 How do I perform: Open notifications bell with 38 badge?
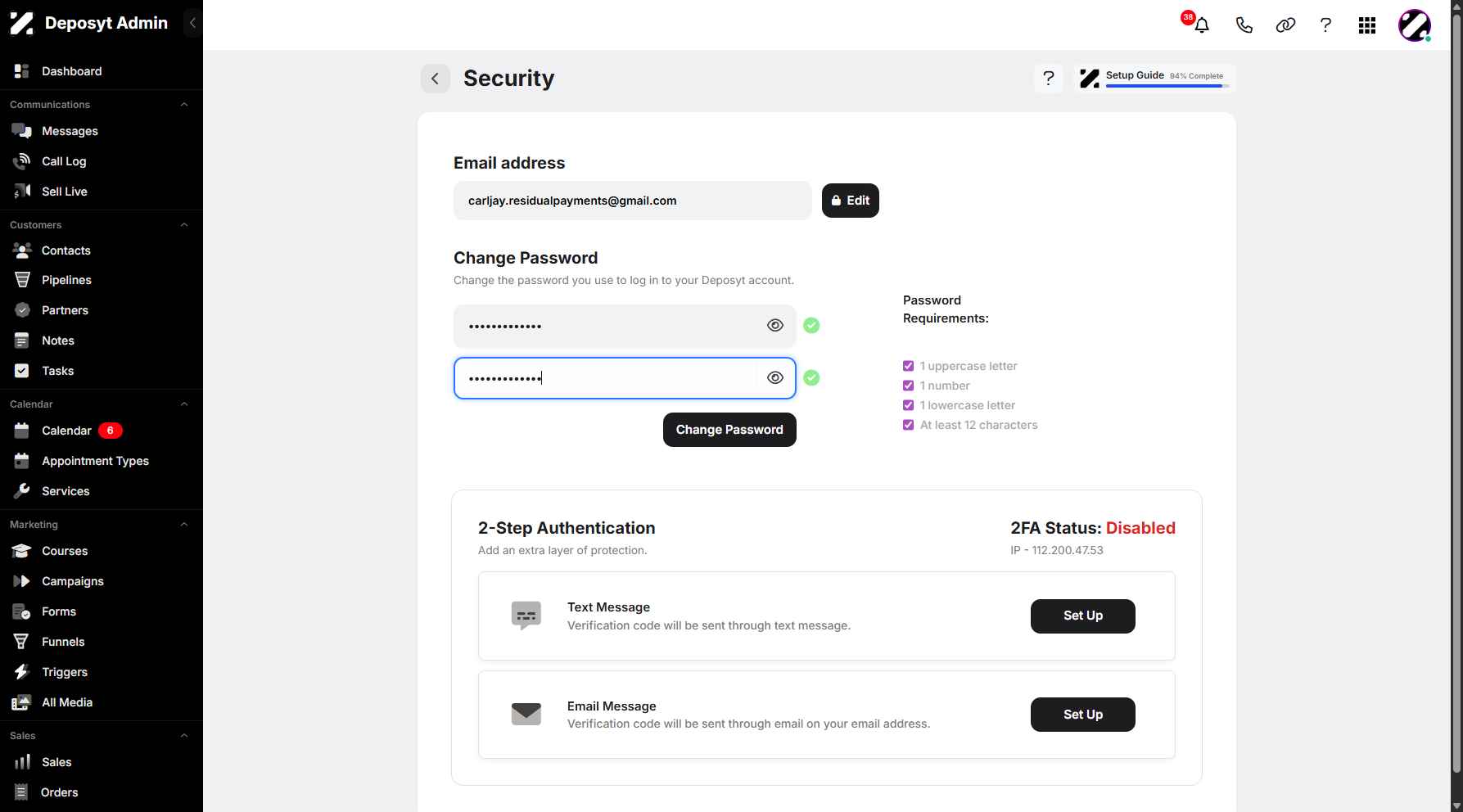[x=1201, y=25]
